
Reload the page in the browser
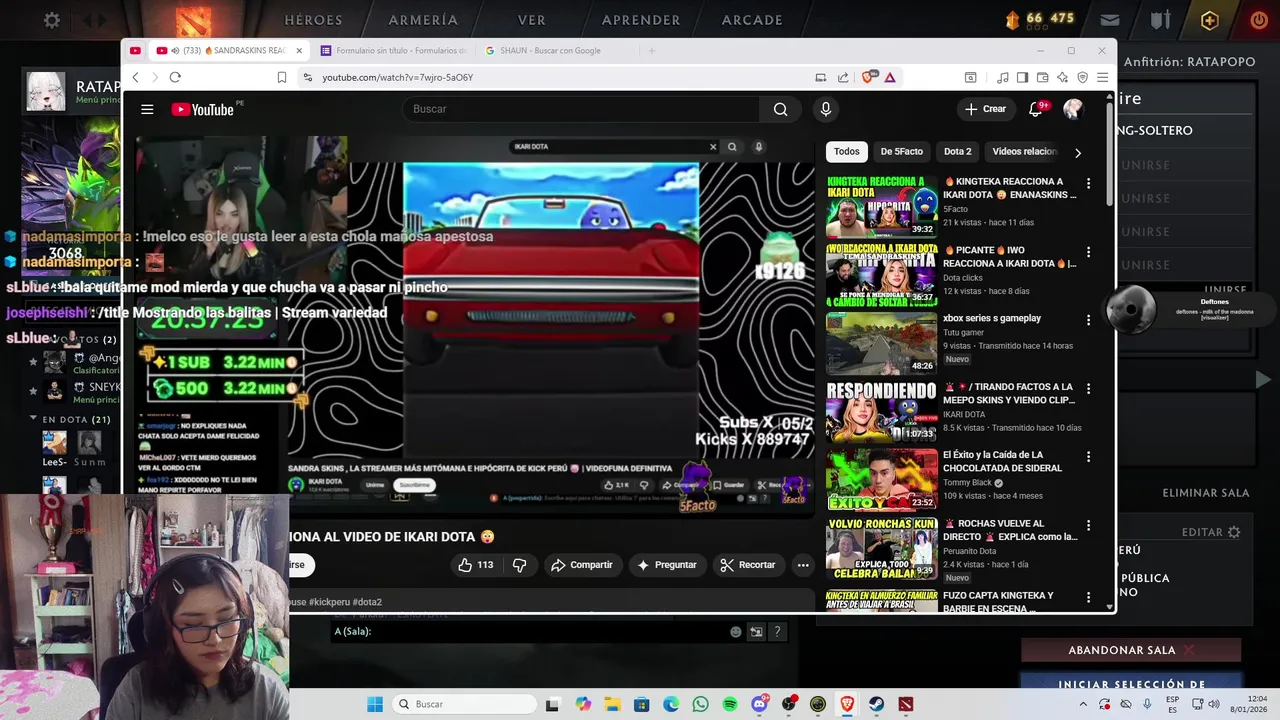175,77
